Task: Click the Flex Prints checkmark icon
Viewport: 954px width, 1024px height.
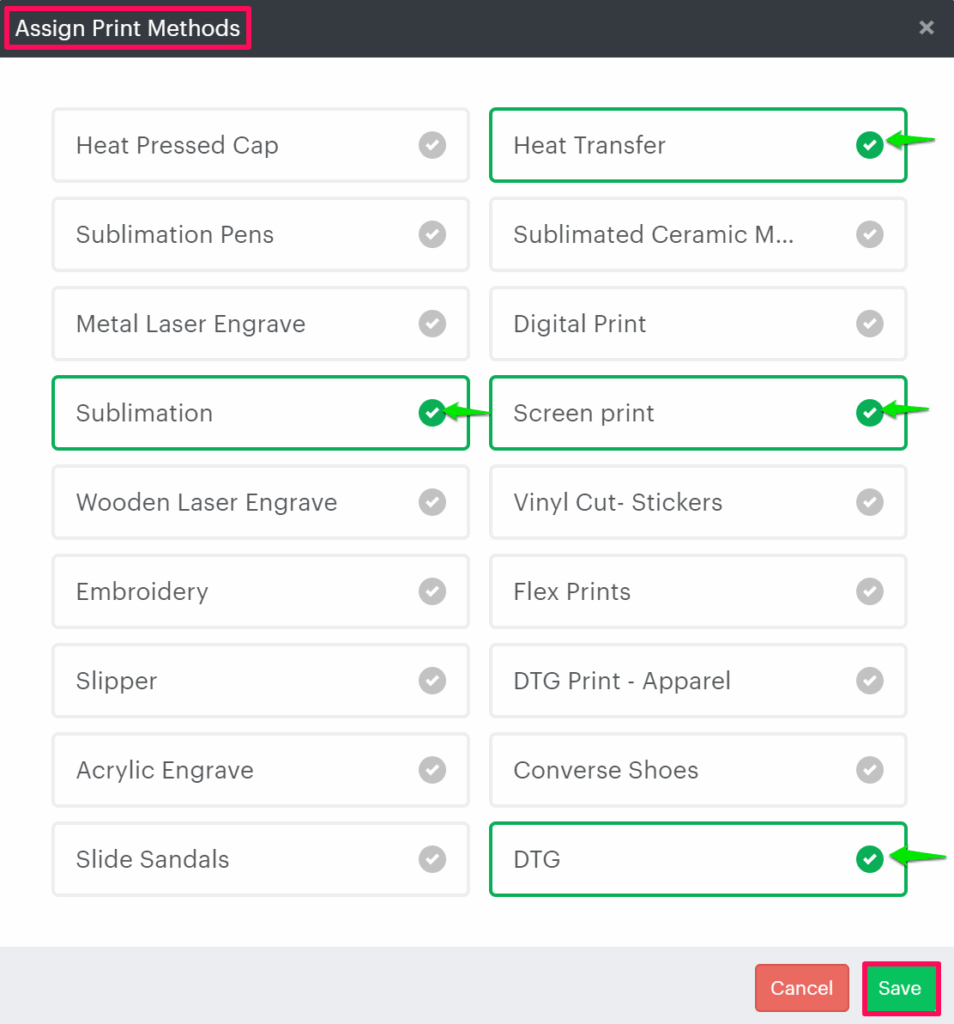Action: (x=870, y=592)
